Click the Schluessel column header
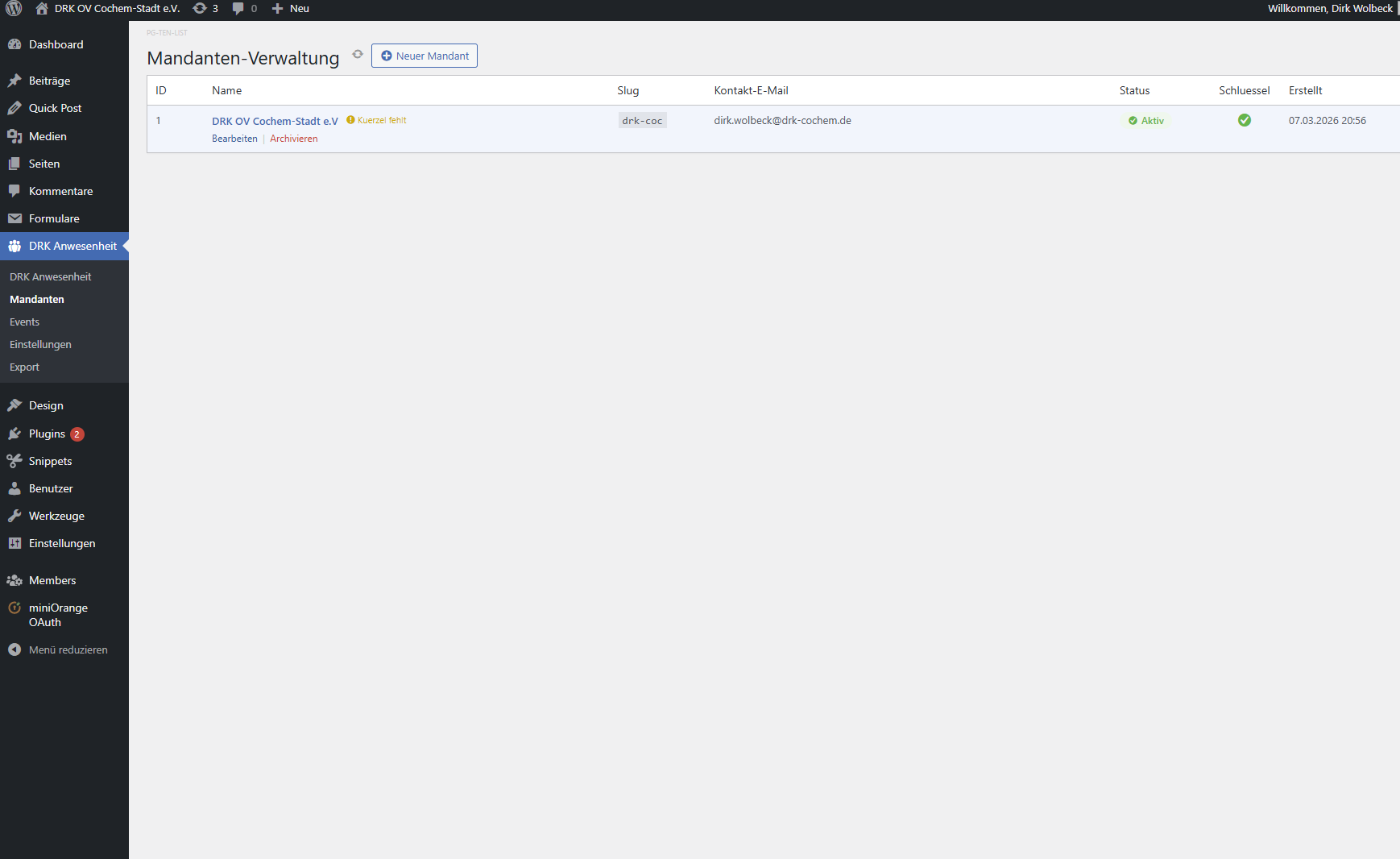1400x859 pixels. [1245, 90]
